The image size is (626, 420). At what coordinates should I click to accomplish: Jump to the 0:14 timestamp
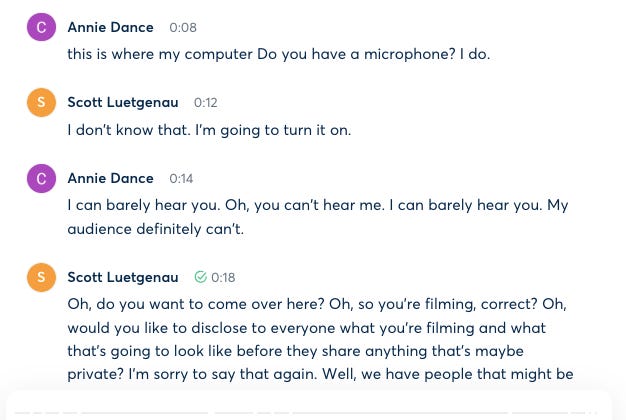coord(181,178)
